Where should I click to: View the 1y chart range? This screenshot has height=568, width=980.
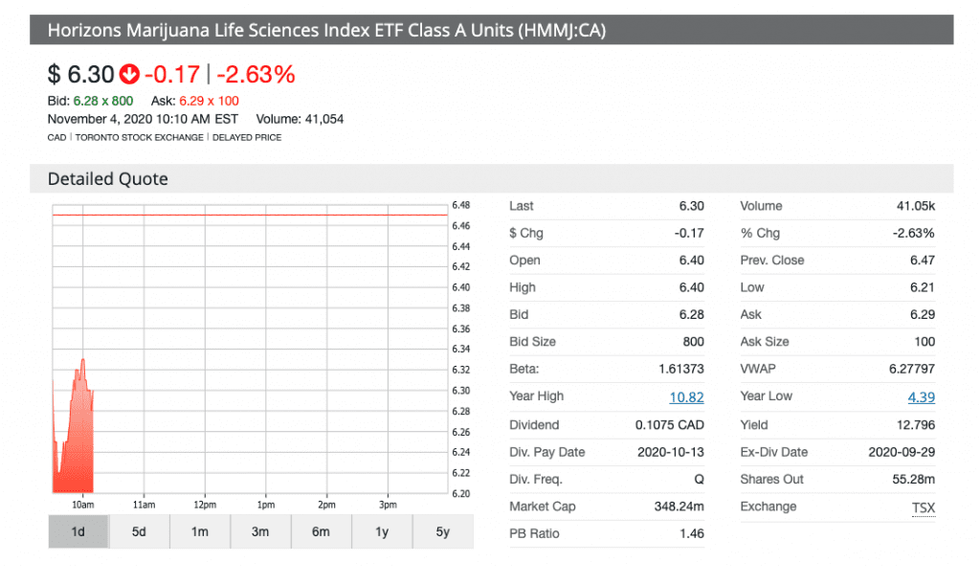(x=382, y=531)
